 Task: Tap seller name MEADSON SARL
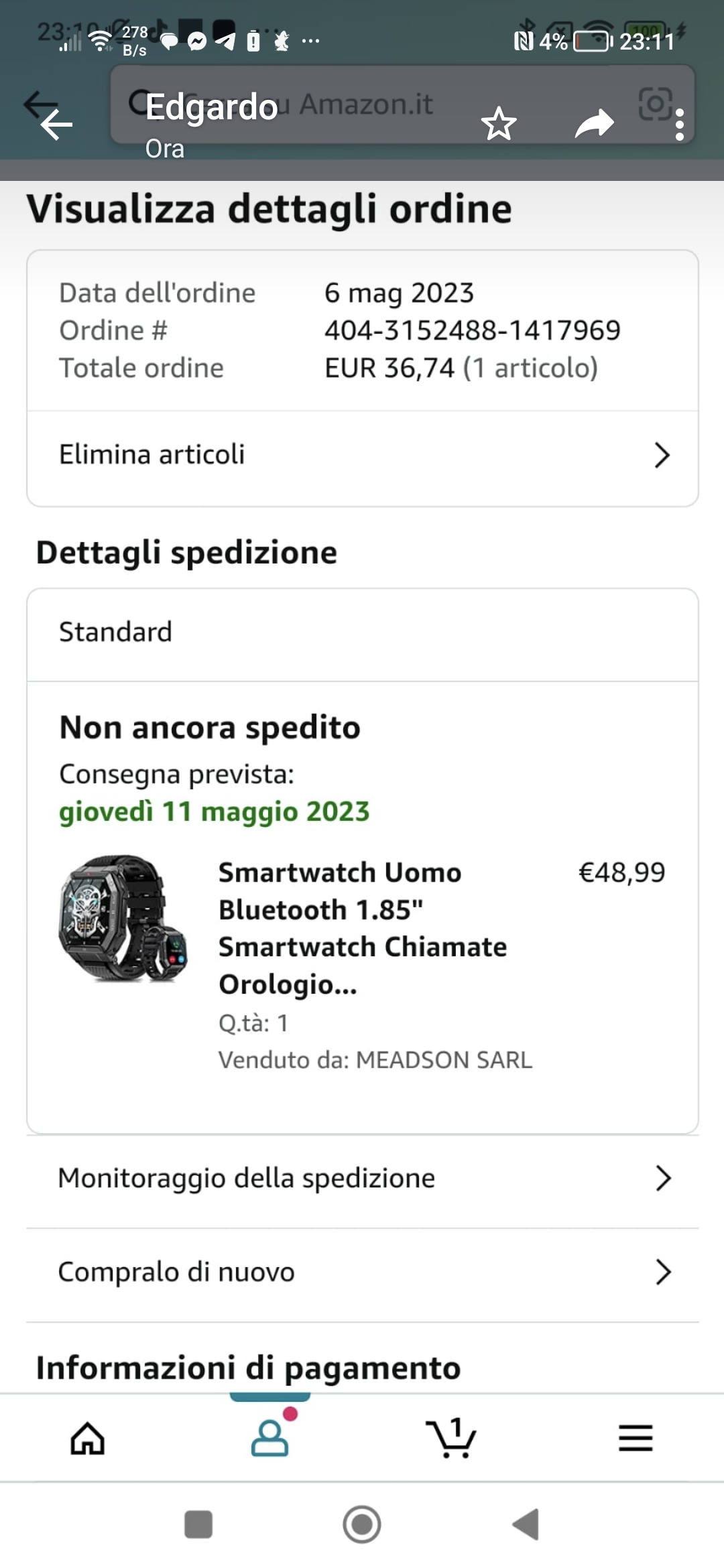point(443,1060)
